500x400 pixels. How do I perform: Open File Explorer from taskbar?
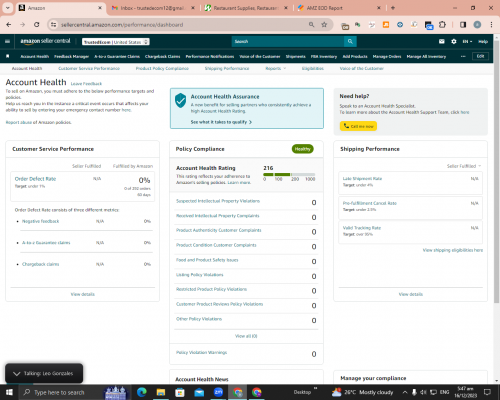click(161, 392)
